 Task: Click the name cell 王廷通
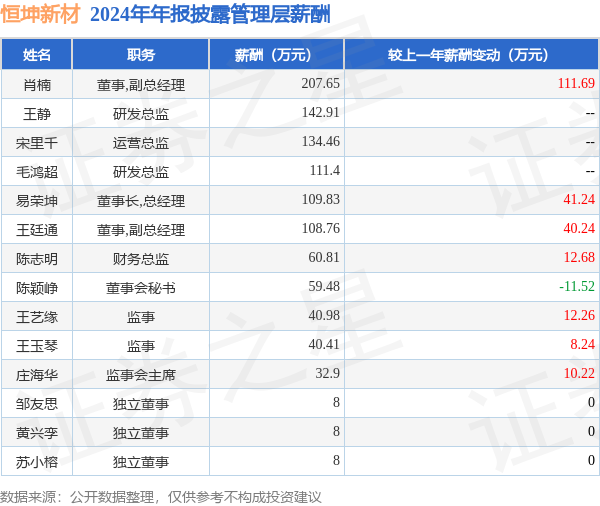pos(37,230)
